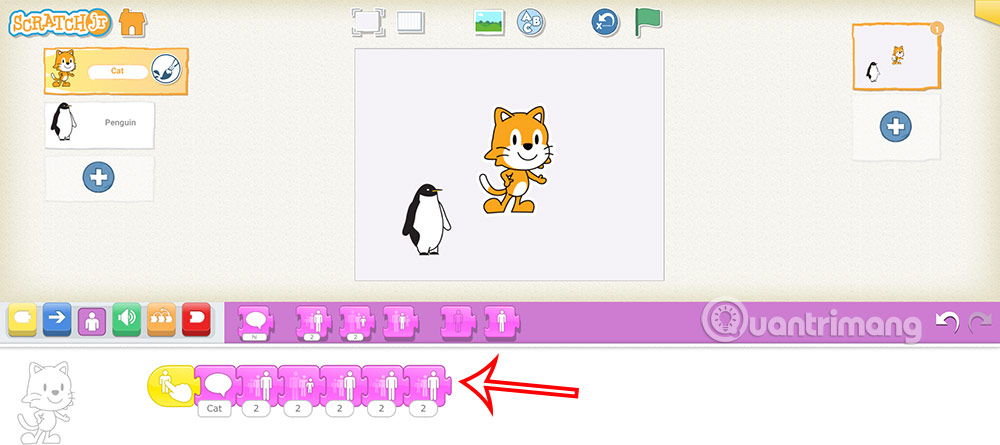
Task: Click the ScratchJr logo
Action: 60,23
